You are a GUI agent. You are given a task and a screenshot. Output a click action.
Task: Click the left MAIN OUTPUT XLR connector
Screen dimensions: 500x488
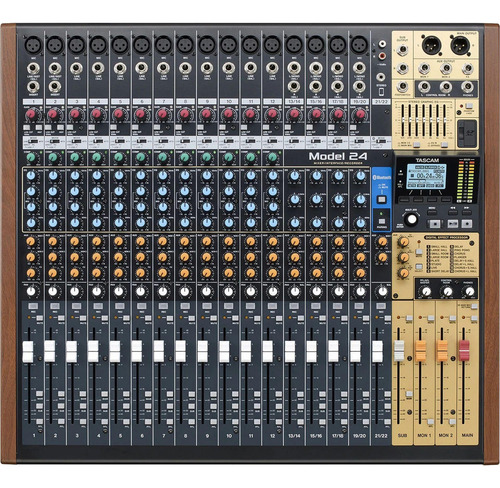432,45
